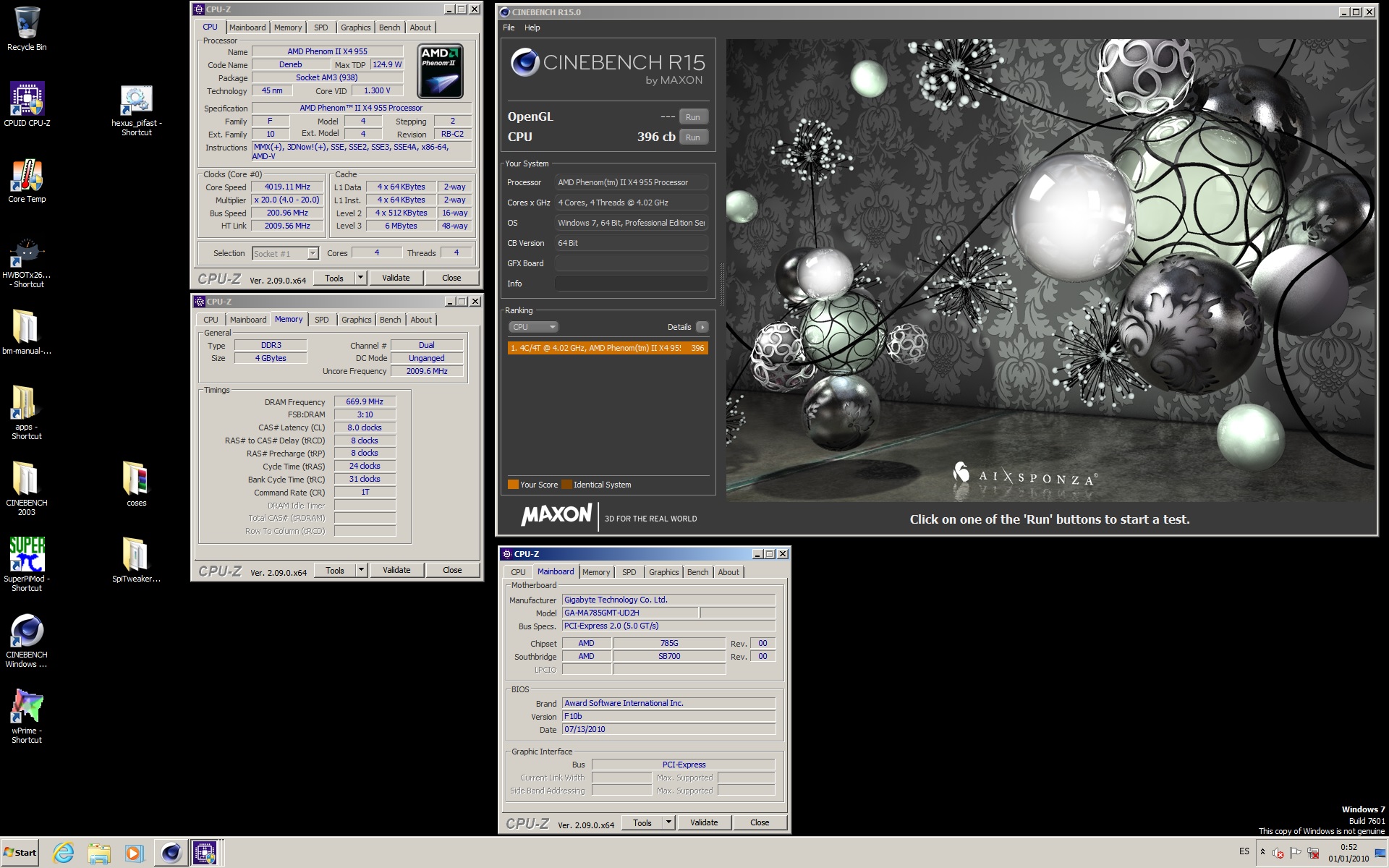Show hidden tray icons arrow
Image resolution: width=1389 pixels, height=868 pixels.
coord(1262,852)
